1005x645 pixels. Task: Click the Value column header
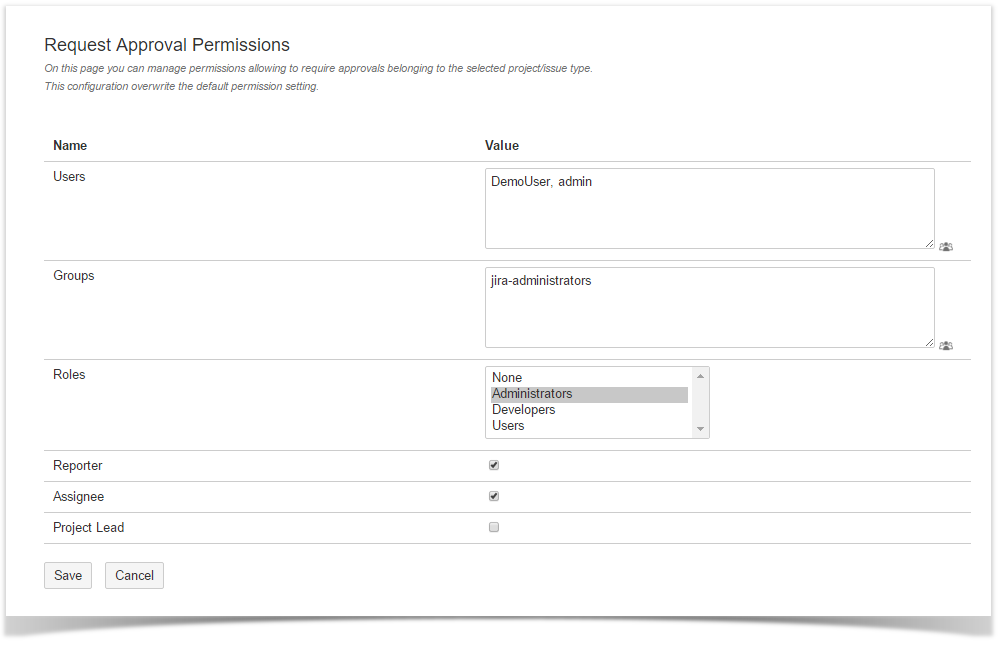tap(502, 146)
